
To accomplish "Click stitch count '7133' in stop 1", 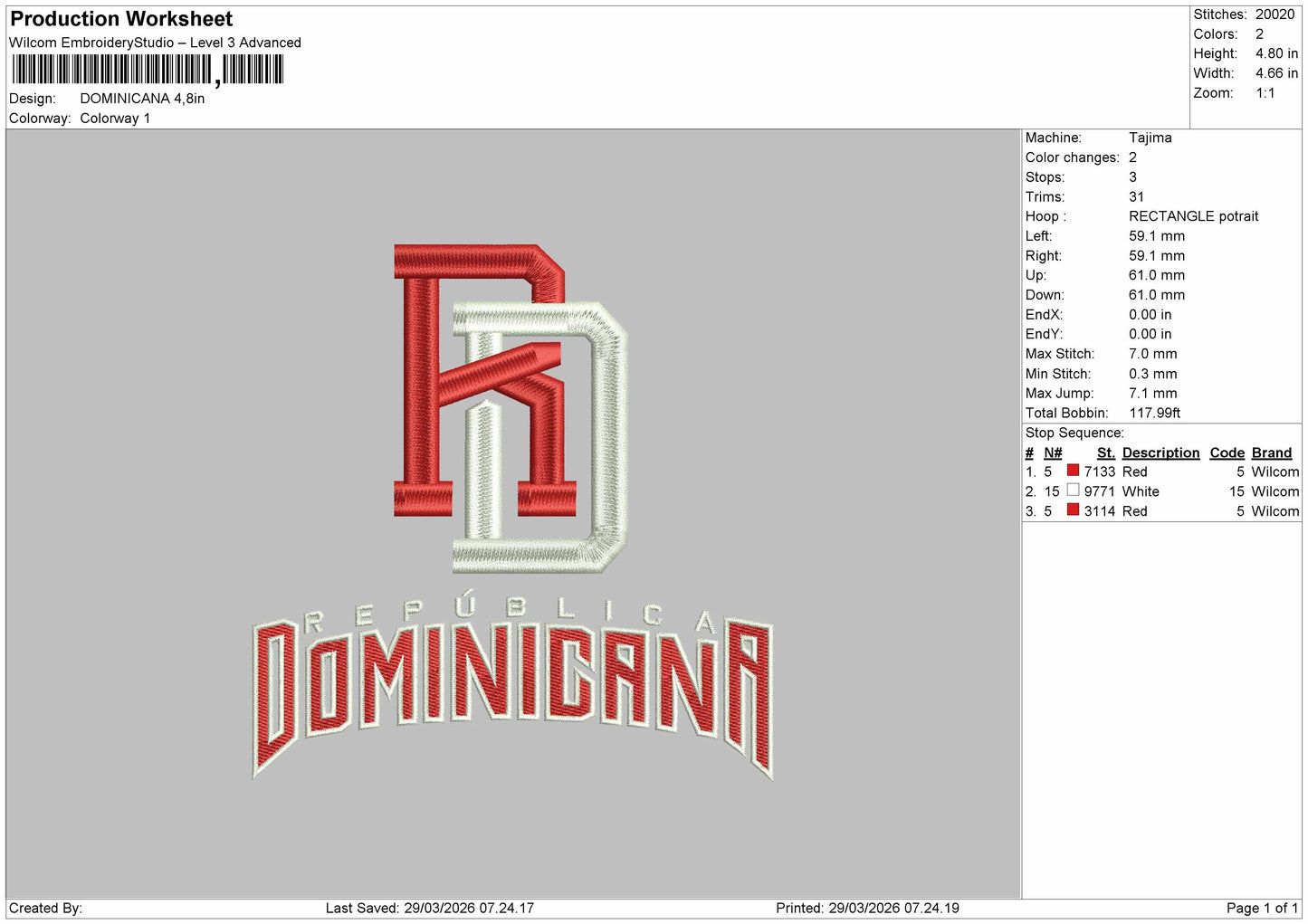I will (x=1099, y=472).
